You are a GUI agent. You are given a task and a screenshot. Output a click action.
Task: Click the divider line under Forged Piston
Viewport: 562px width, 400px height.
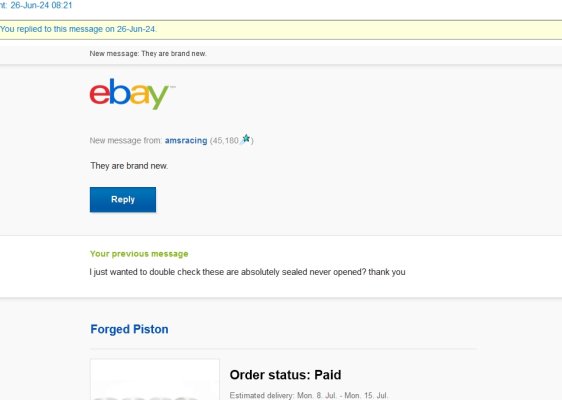[283, 348]
